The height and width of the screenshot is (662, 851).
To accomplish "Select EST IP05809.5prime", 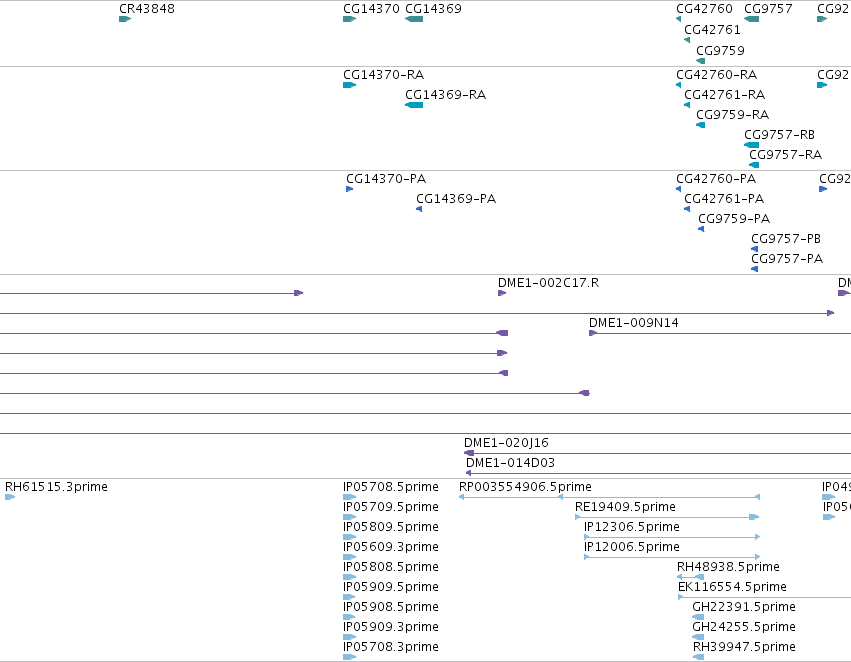I will click(390, 527).
